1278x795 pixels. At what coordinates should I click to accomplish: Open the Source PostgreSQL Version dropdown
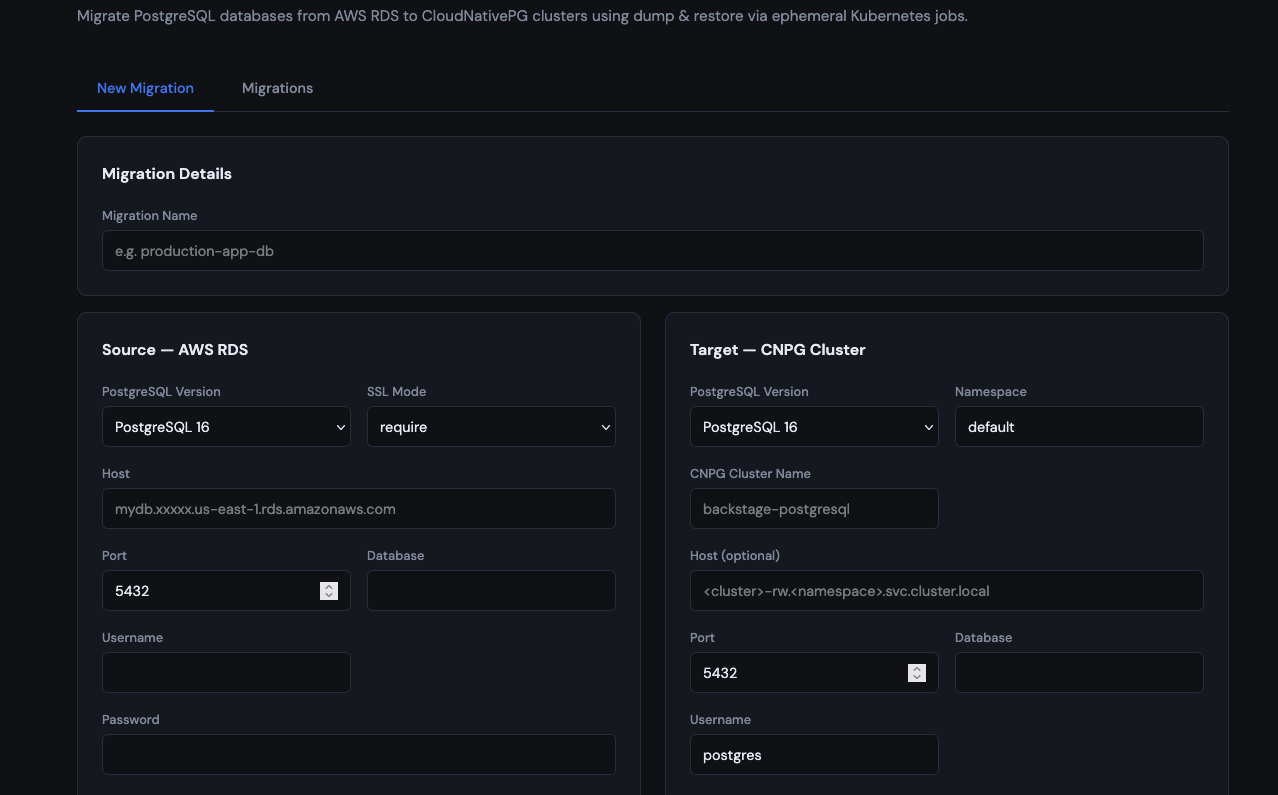coord(226,427)
